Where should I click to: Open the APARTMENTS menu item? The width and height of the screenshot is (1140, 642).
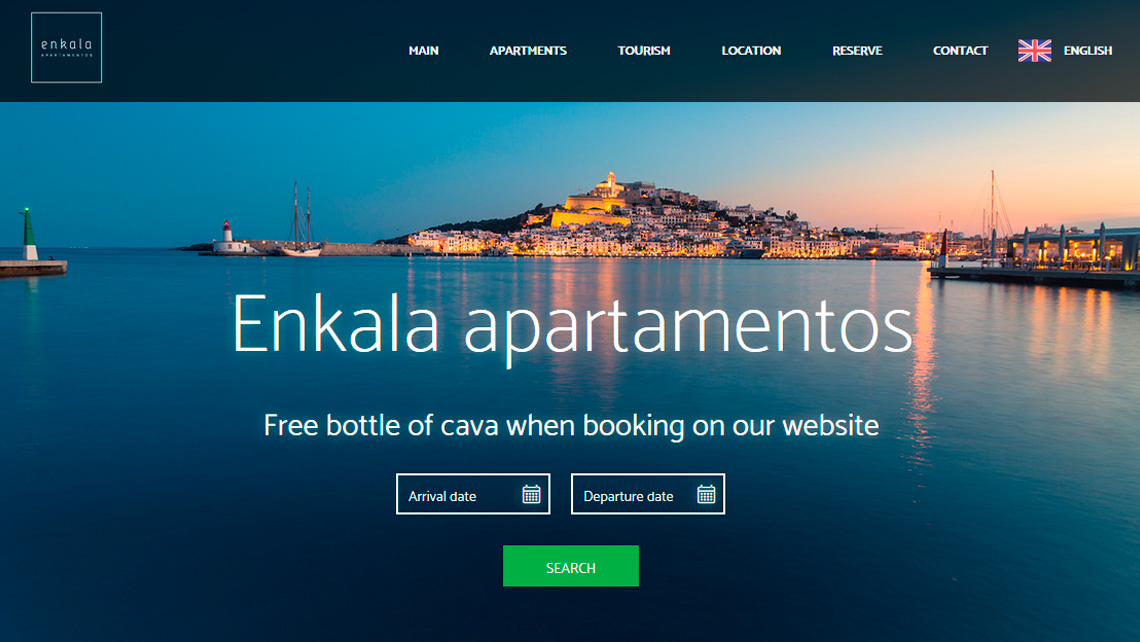[x=528, y=50]
